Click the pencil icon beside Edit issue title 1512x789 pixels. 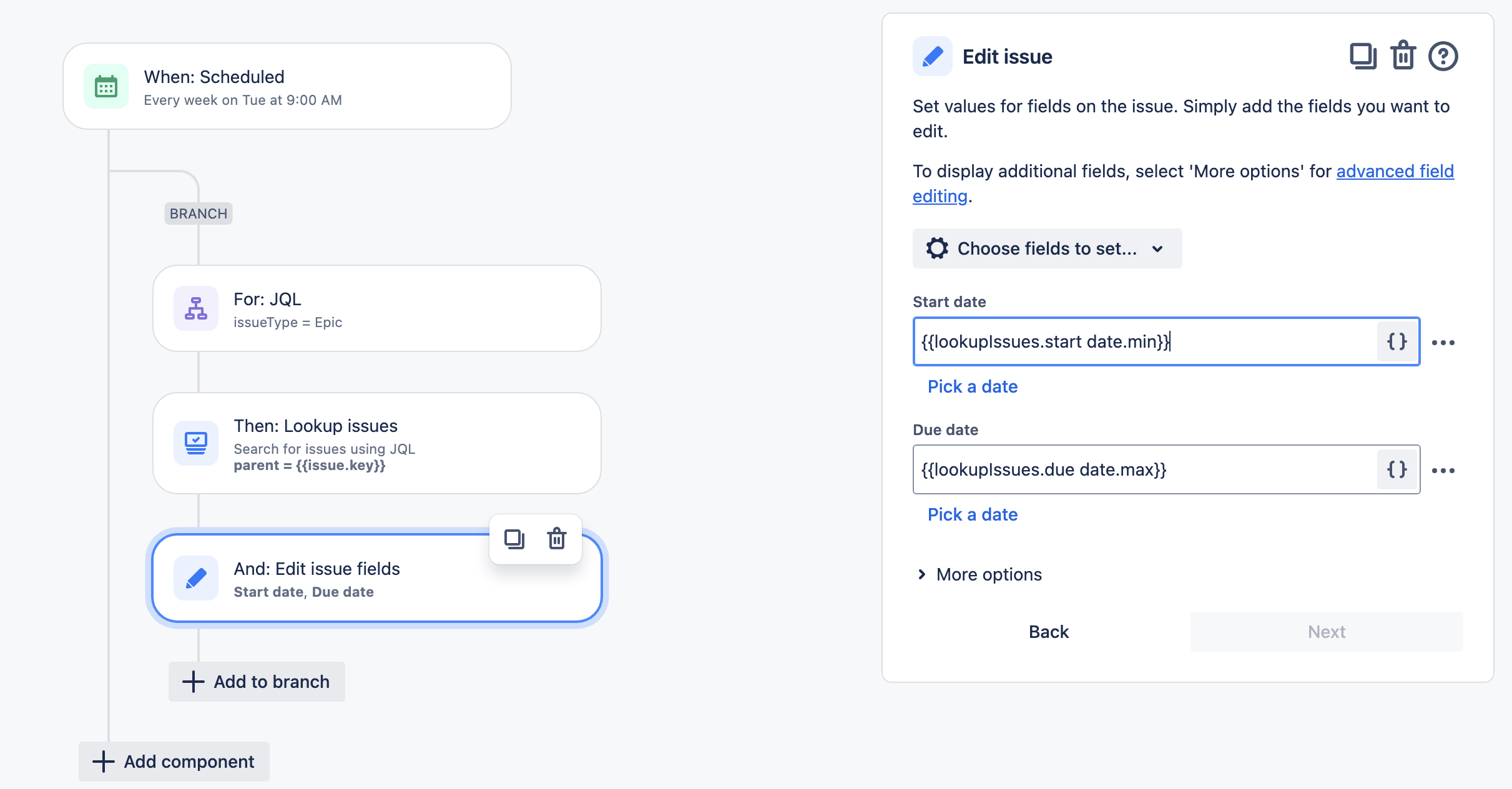(x=933, y=56)
